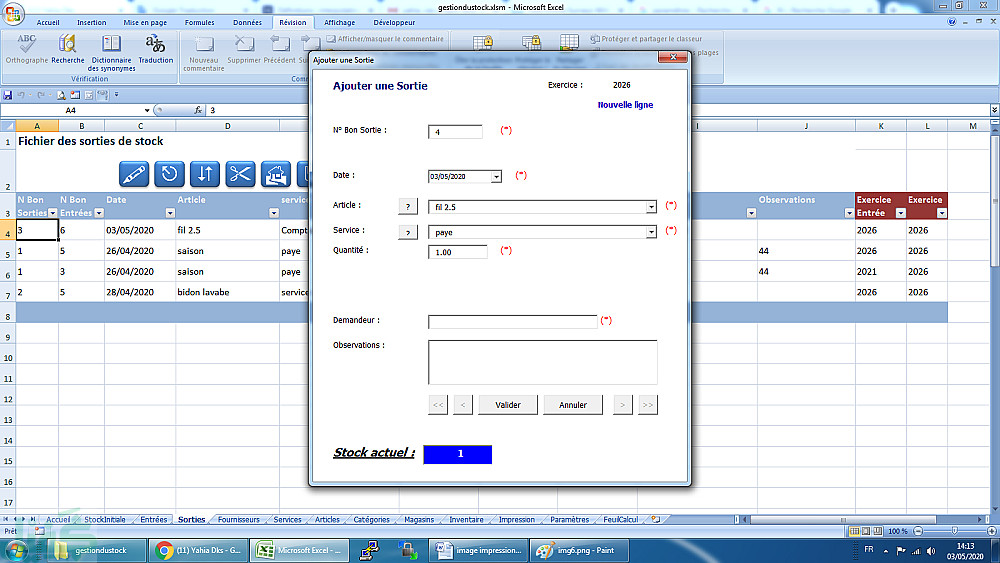The image size is (1000, 563).
Task: Click the Valider button
Action: click(508, 405)
